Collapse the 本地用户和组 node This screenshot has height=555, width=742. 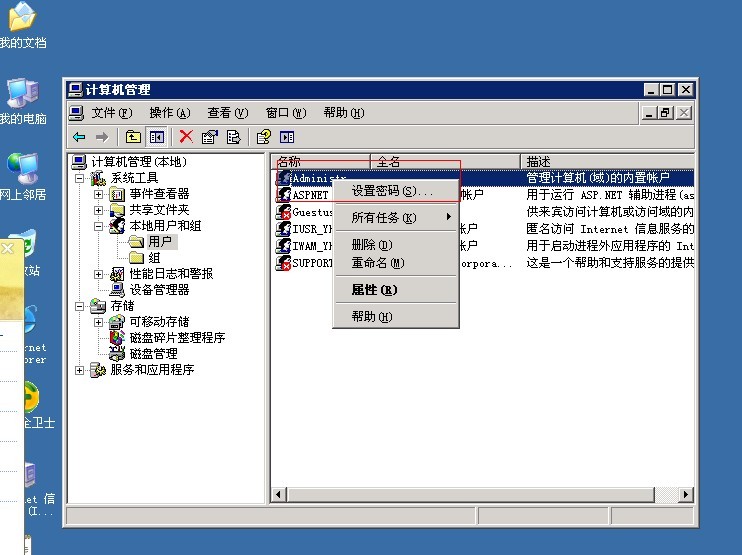click(98, 226)
